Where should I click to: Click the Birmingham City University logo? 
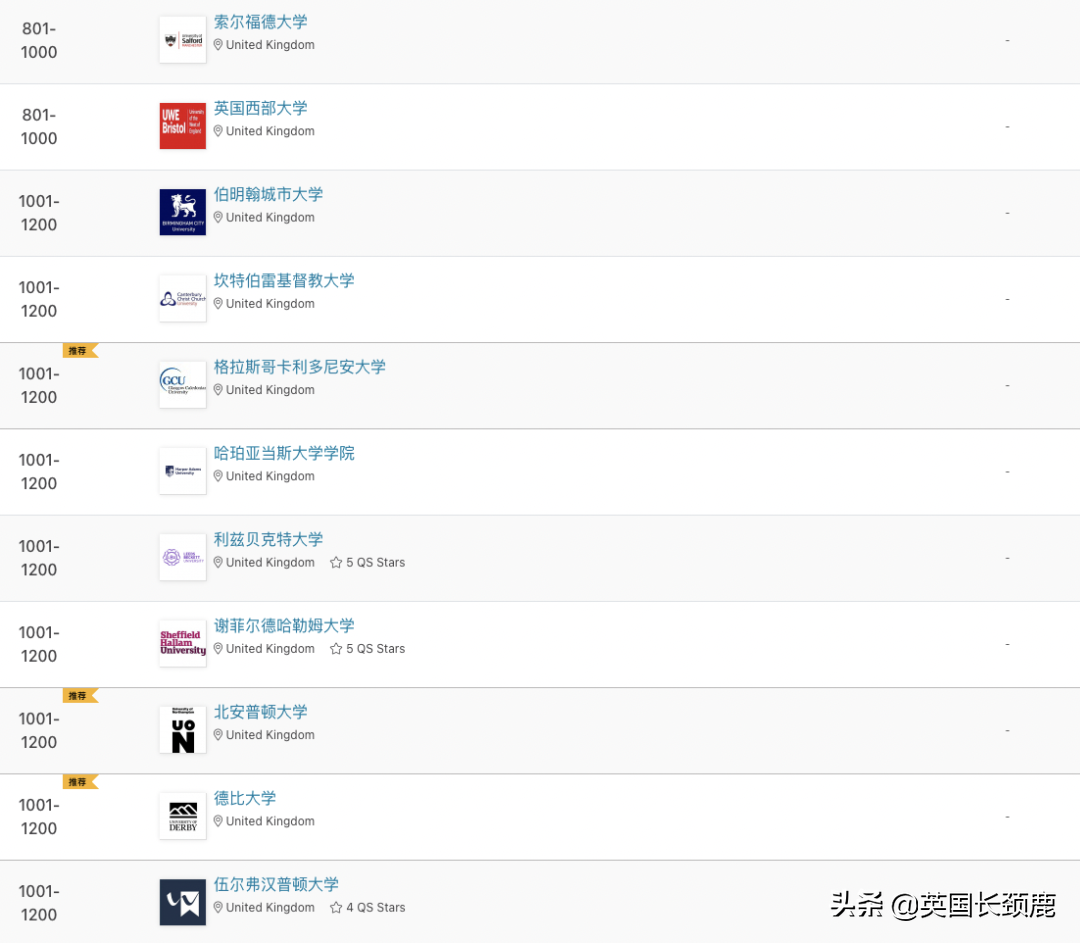(183, 212)
